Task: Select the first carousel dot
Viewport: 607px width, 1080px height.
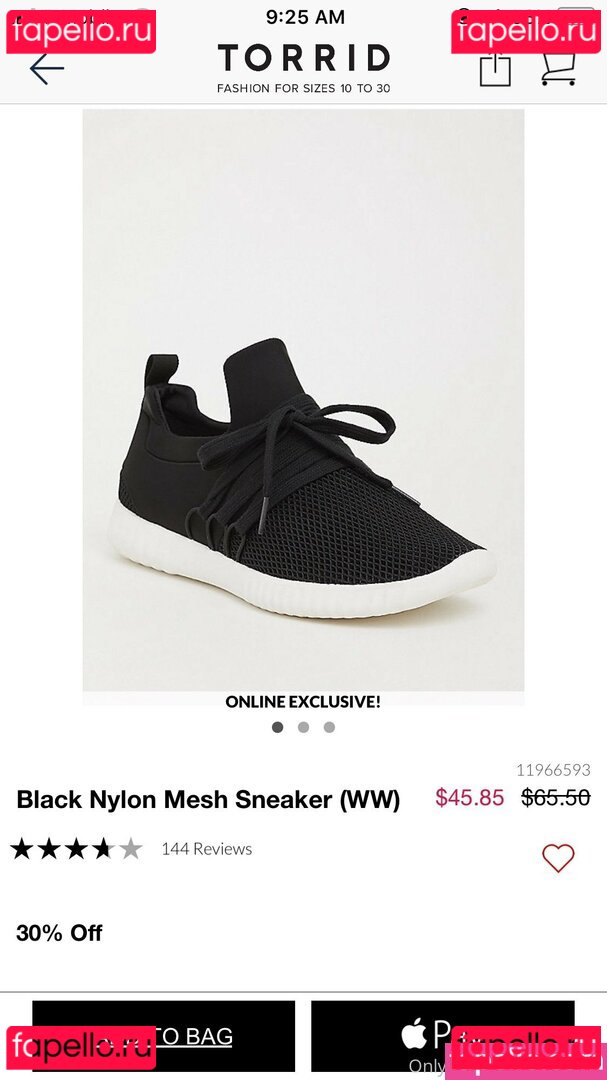Action: click(x=278, y=727)
